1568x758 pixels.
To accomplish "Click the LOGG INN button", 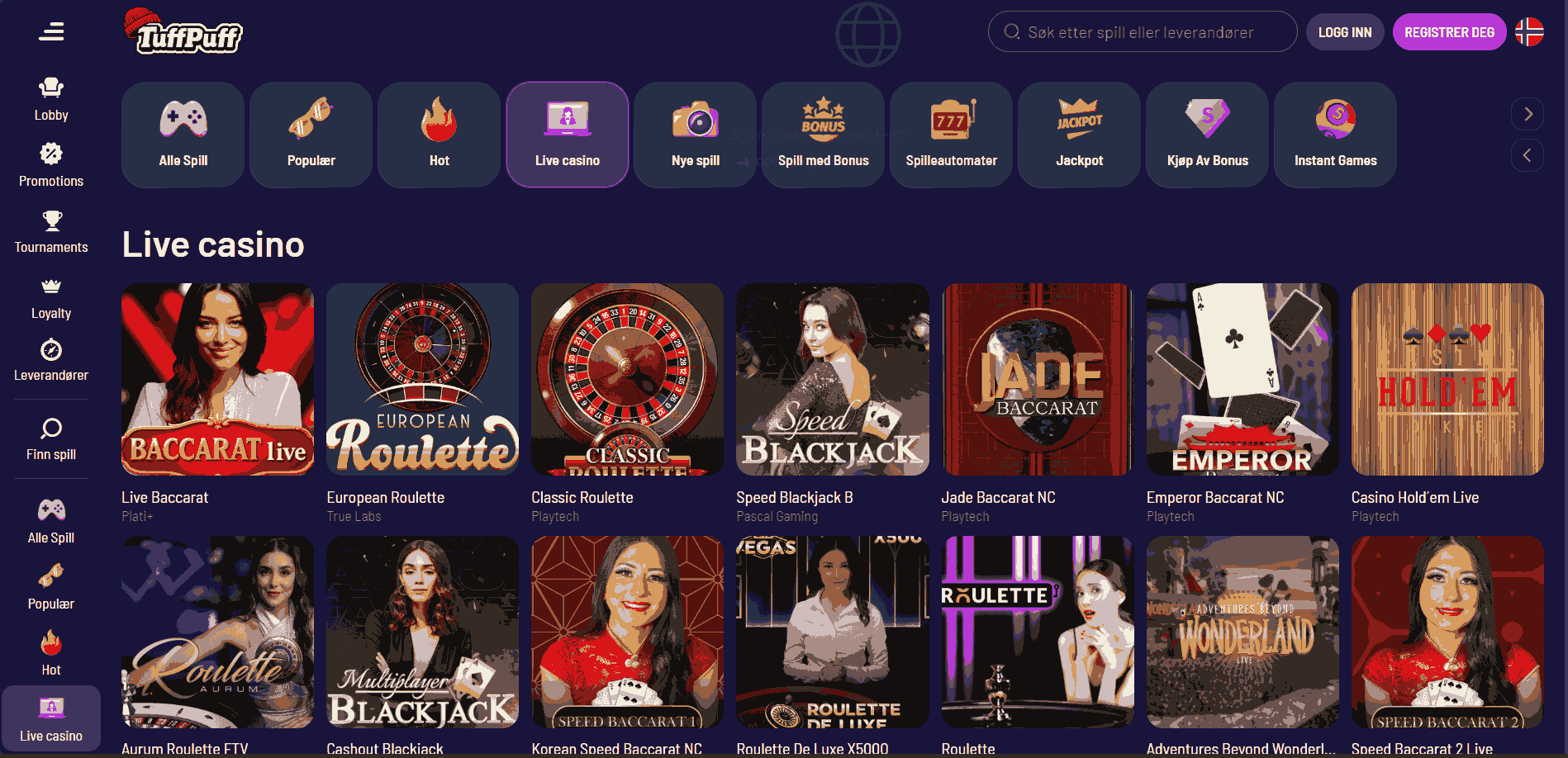I will (x=1345, y=32).
